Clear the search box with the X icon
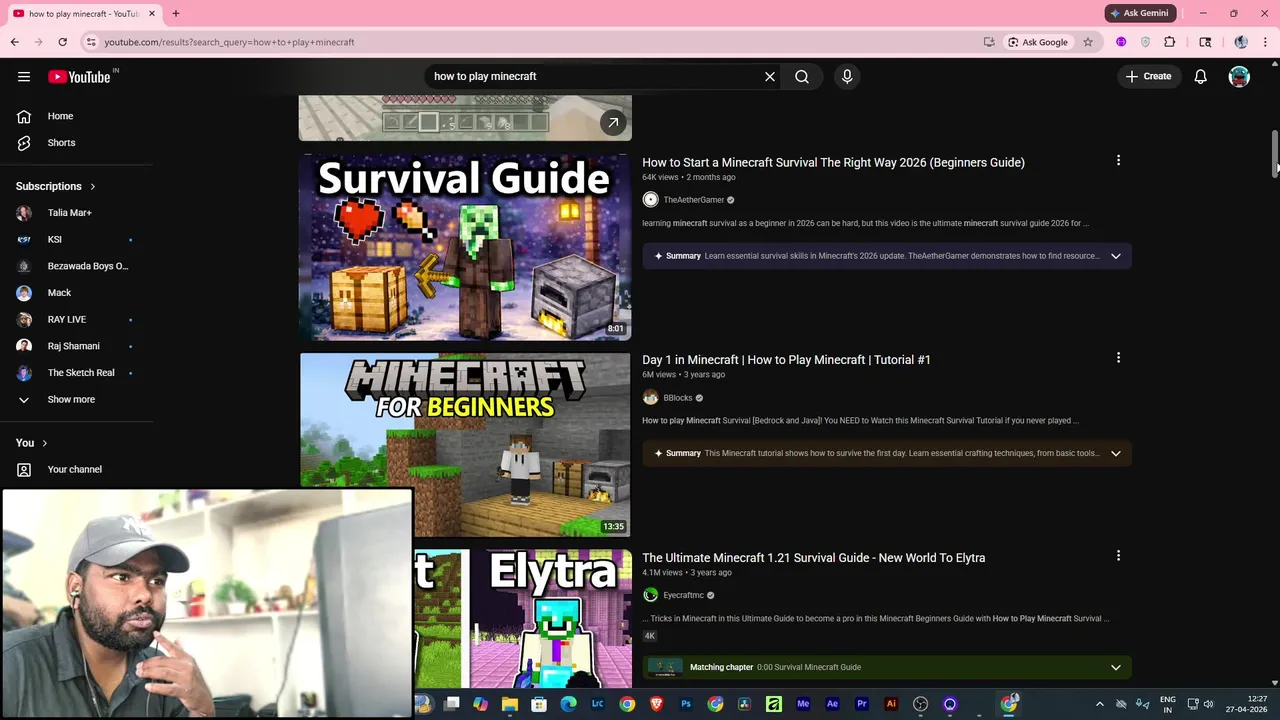Image resolution: width=1280 pixels, height=720 pixels. click(x=770, y=76)
